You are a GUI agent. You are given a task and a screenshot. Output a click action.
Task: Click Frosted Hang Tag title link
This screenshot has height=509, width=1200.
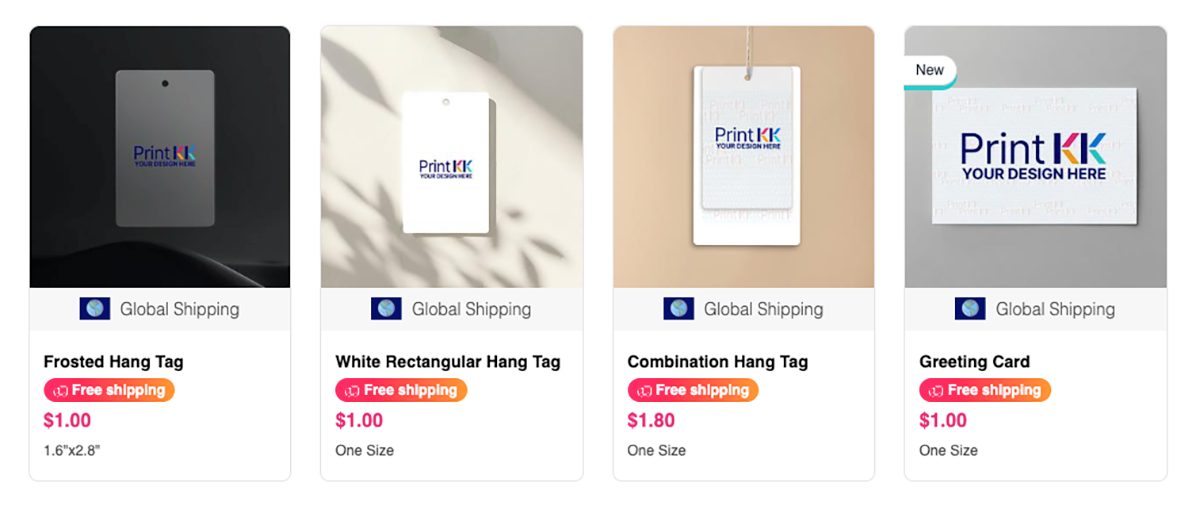point(114,362)
